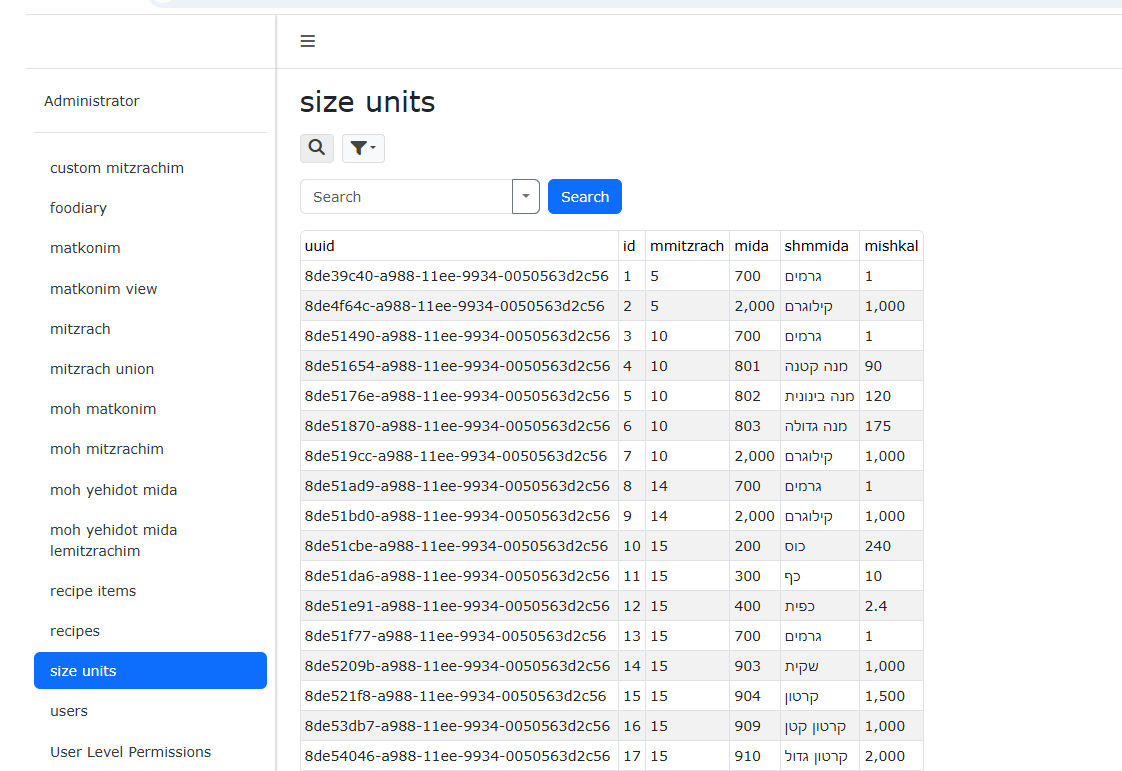Expand the search box dropdown arrow
Viewport: 1122px width, 771px height.
tap(526, 197)
